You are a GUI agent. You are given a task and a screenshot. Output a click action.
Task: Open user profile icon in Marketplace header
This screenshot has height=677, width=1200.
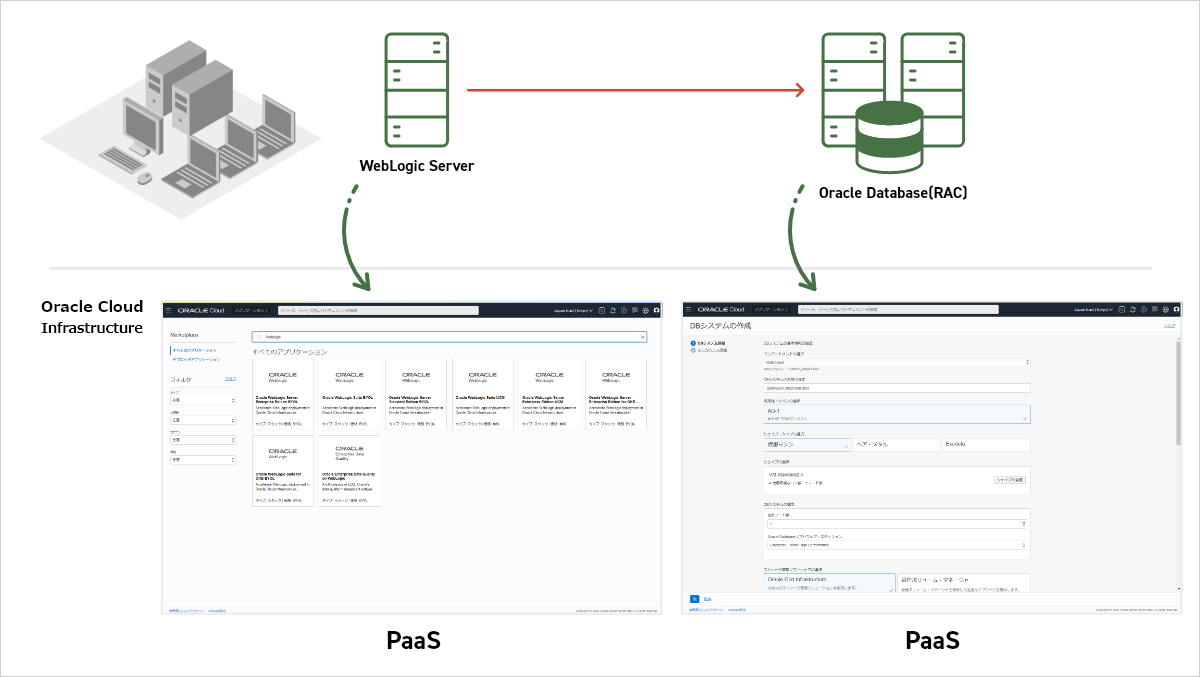657,310
